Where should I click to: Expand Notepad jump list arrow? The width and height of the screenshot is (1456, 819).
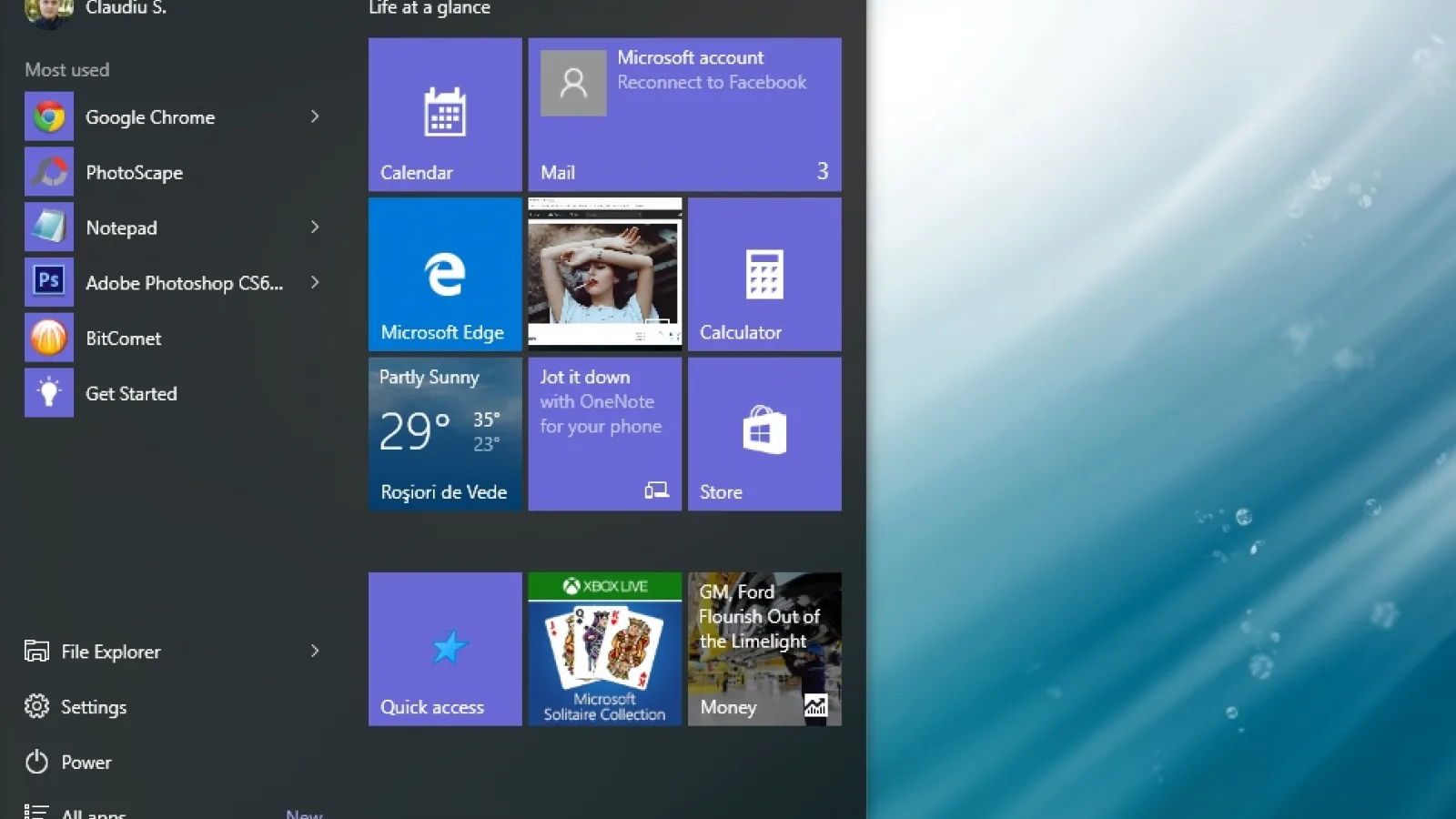click(315, 227)
